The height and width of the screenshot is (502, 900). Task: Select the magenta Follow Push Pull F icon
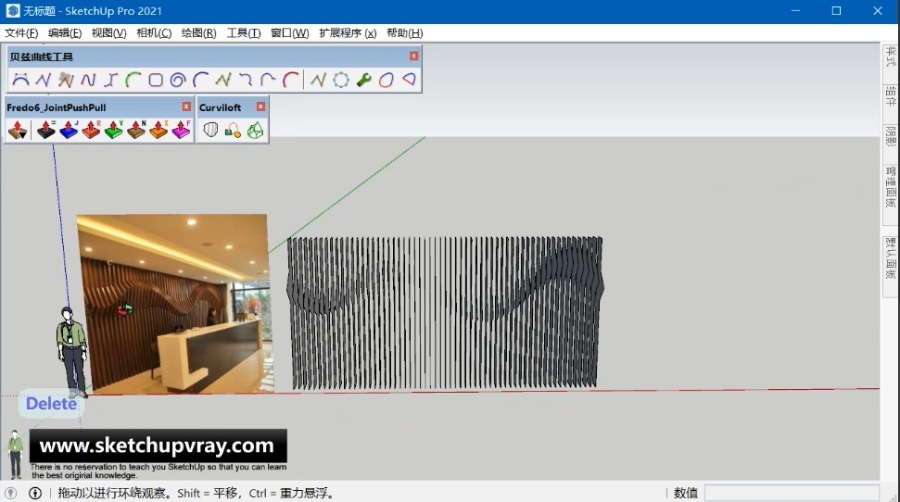tap(181, 130)
